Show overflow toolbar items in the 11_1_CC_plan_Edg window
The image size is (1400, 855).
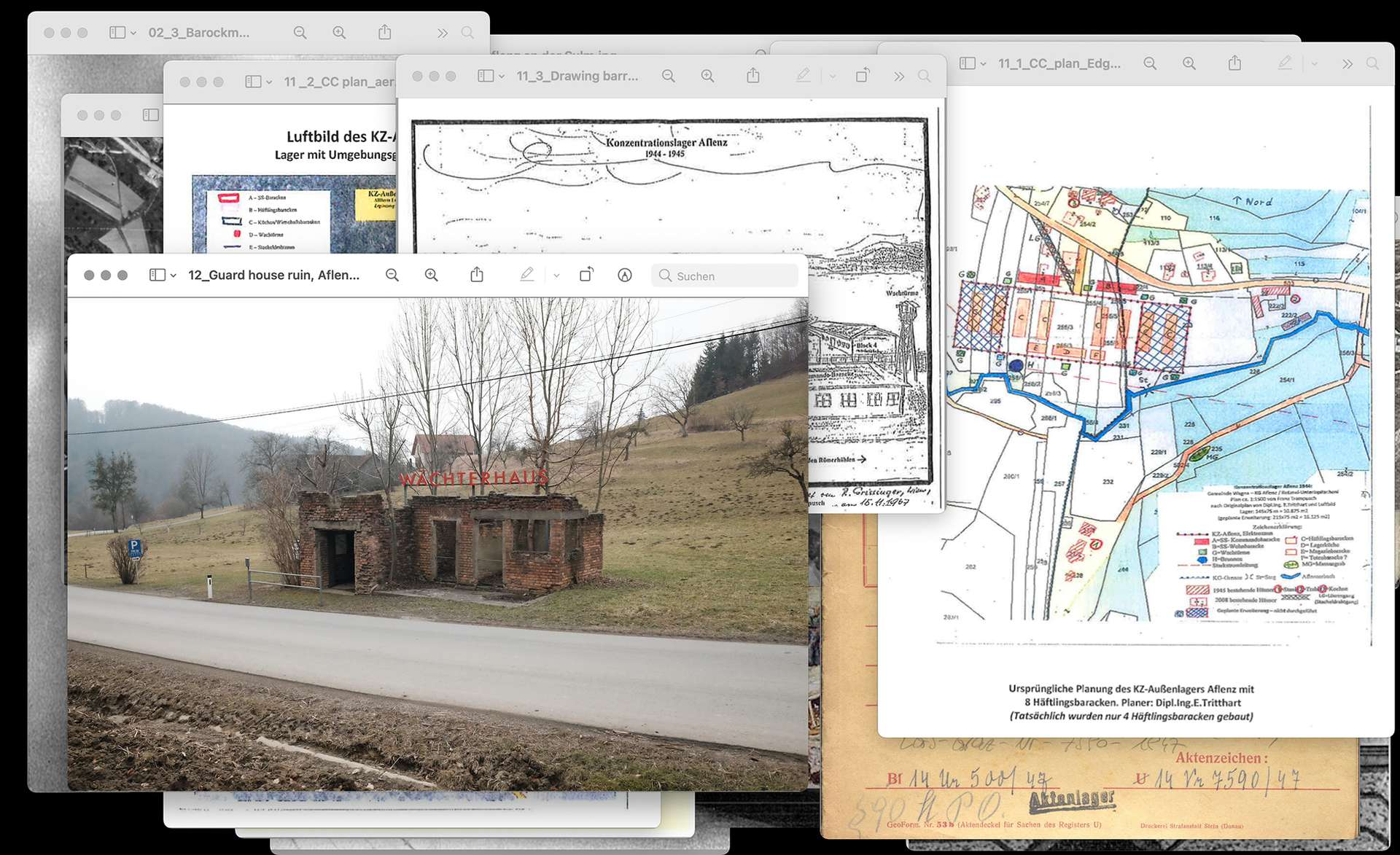(1347, 63)
